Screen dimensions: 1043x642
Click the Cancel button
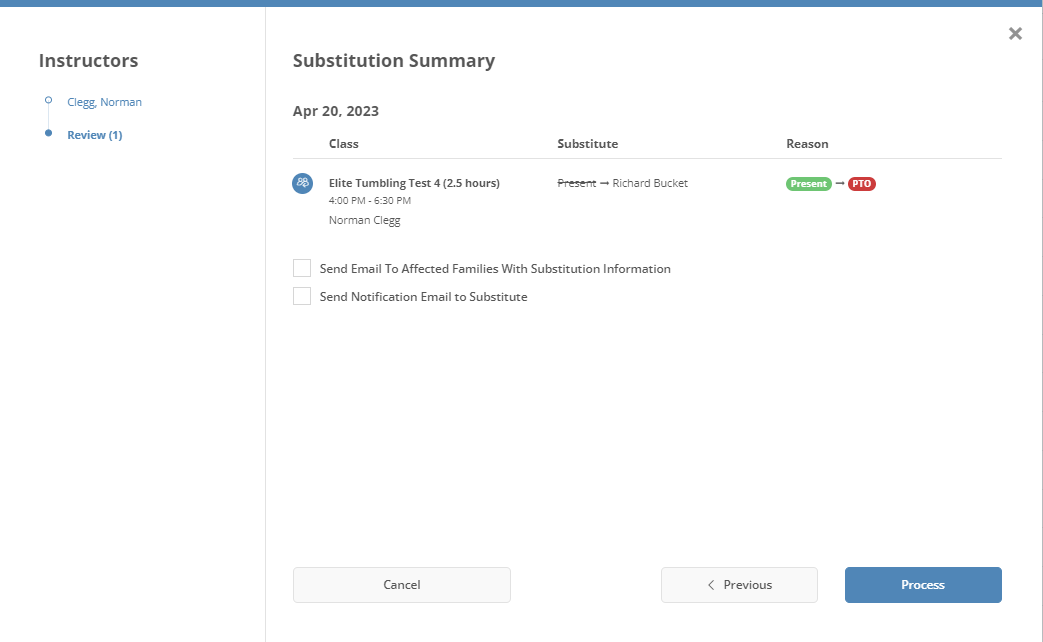[402, 585]
